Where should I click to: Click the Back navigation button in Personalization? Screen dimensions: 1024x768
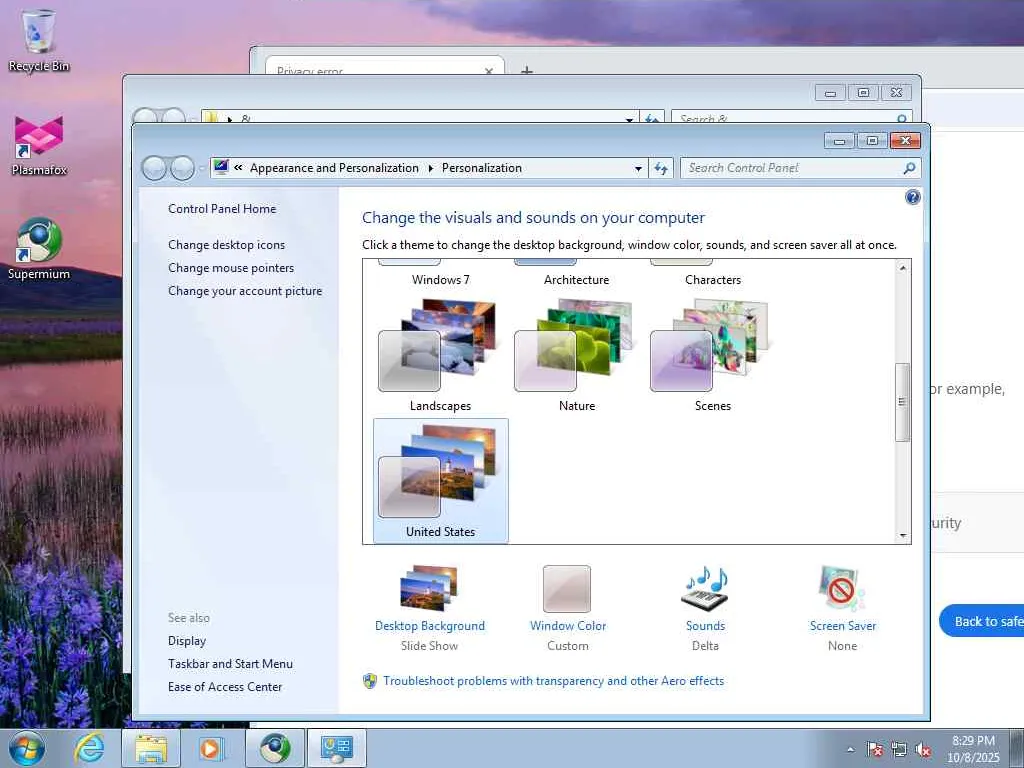point(154,168)
